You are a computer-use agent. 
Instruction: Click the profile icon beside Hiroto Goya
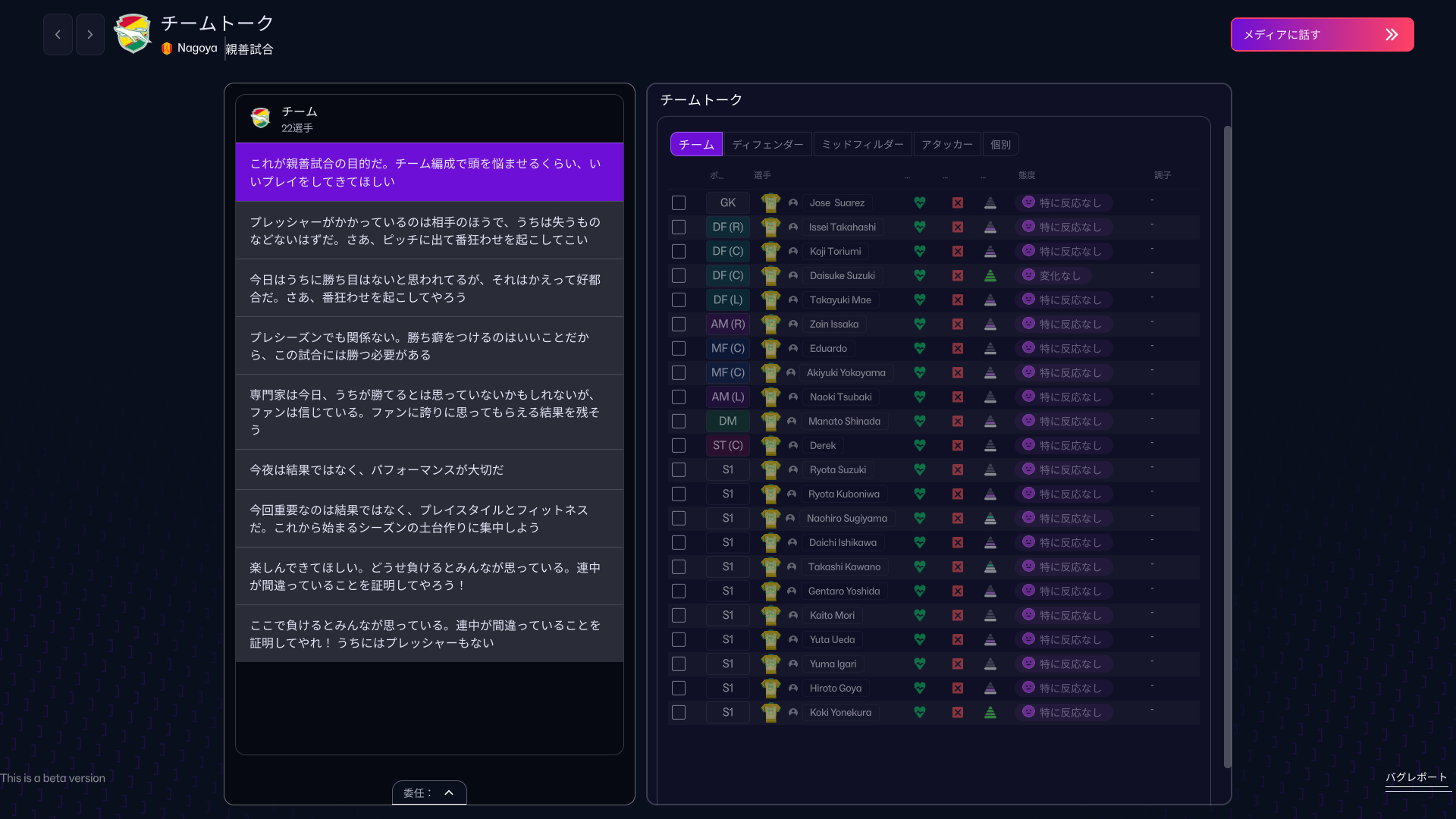pyautogui.click(x=793, y=688)
